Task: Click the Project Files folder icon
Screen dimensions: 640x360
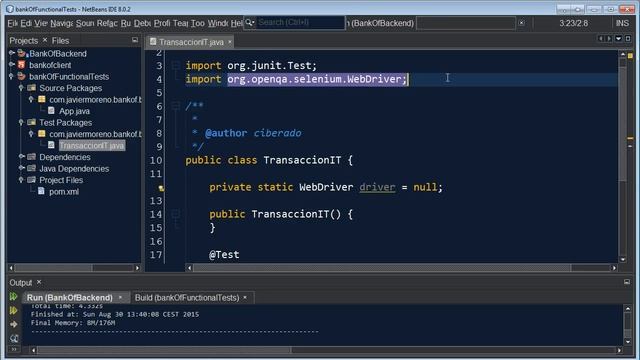Action: tap(32, 180)
